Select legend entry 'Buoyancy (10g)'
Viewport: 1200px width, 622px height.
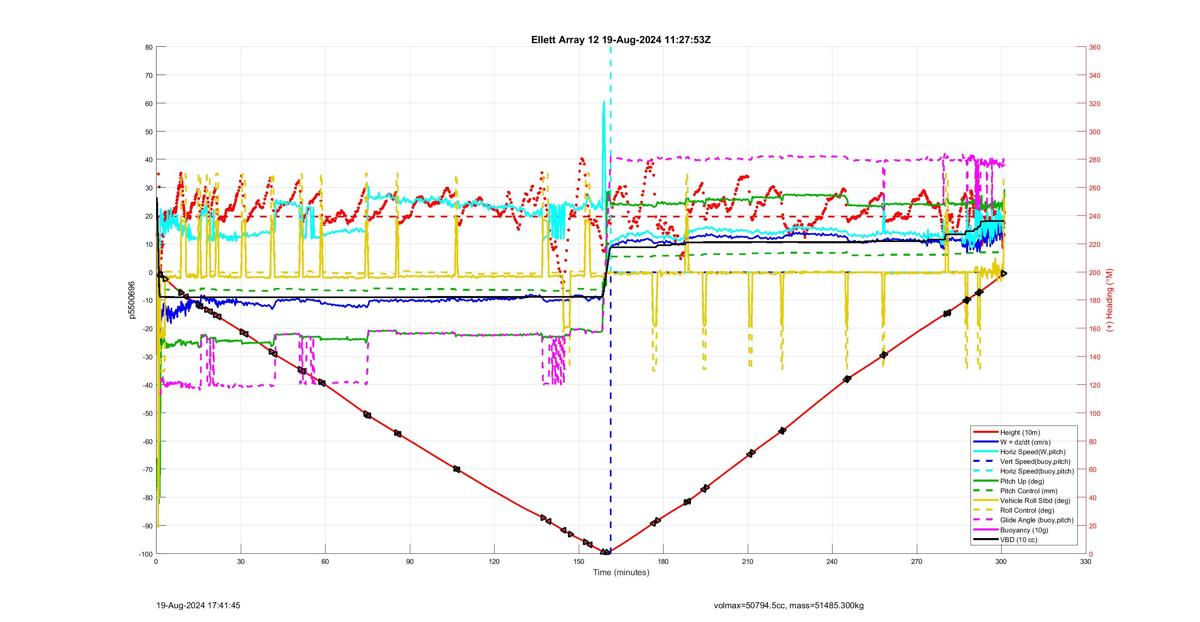(x=1025, y=530)
